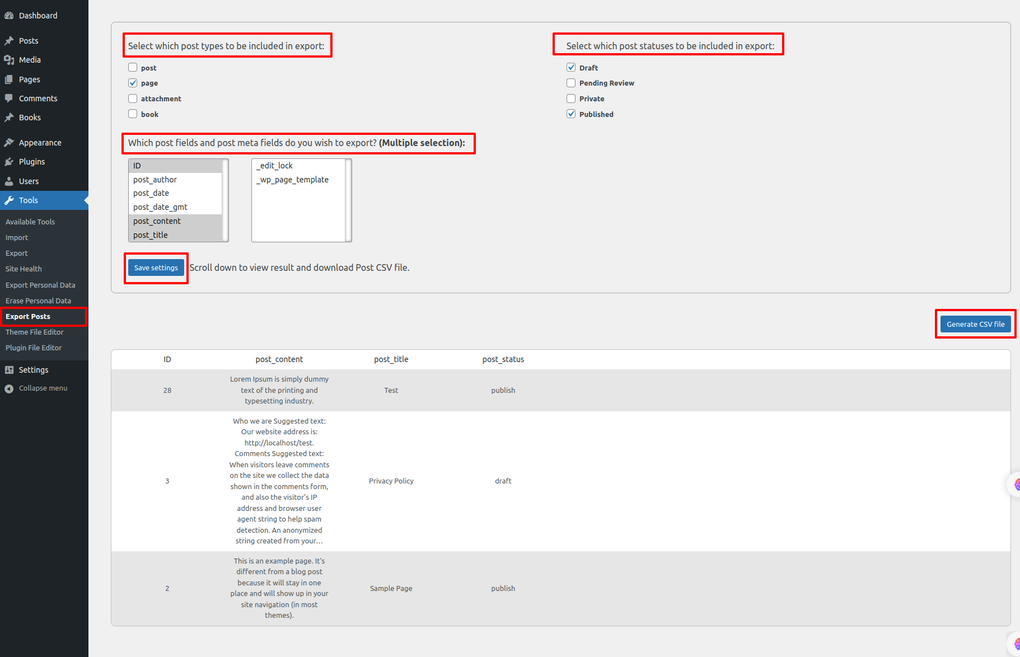The height and width of the screenshot is (657, 1020).
Task: Click the post_content column header
Action: 279,359
